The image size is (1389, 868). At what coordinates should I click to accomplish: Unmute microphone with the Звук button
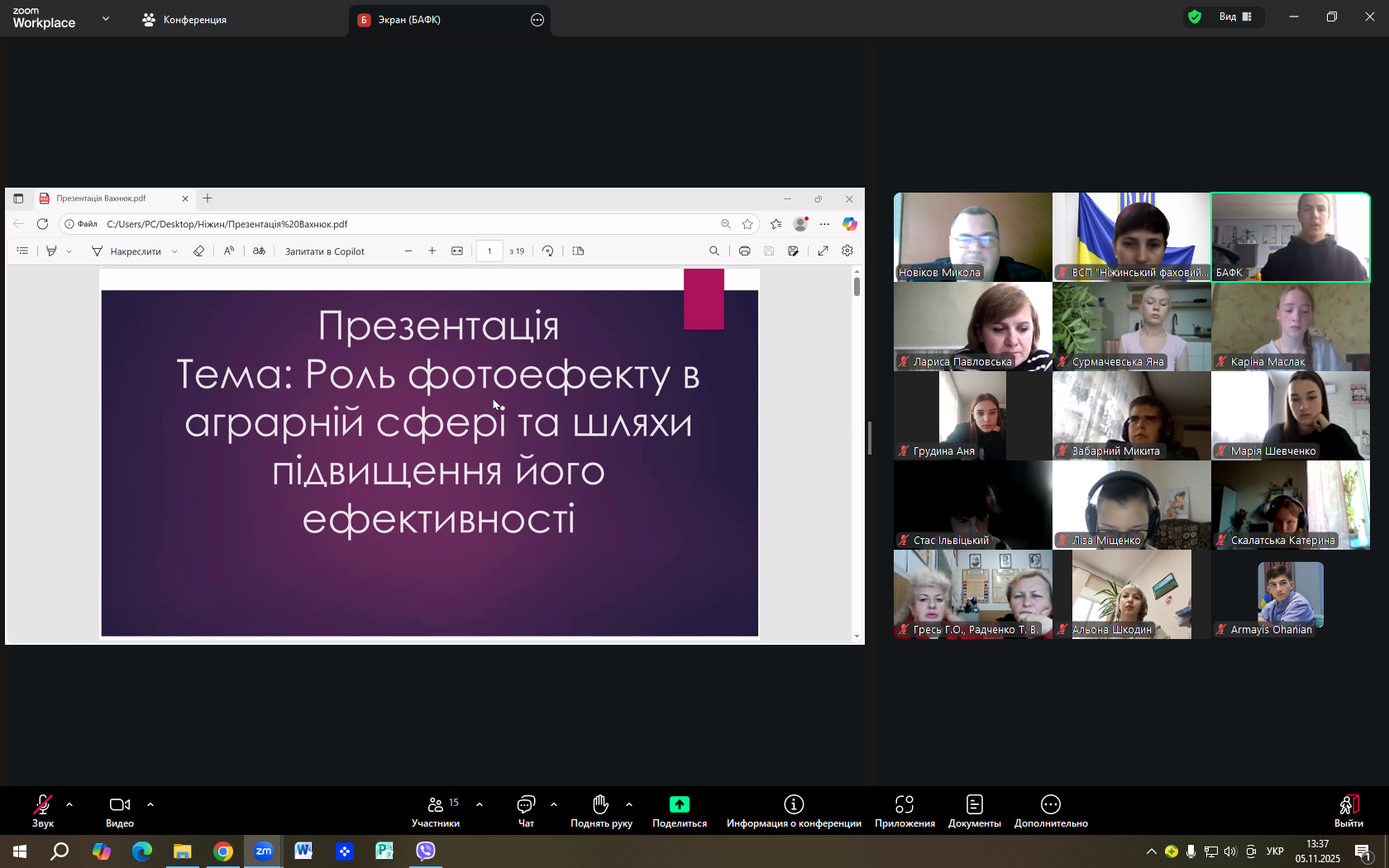click(42, 810)
